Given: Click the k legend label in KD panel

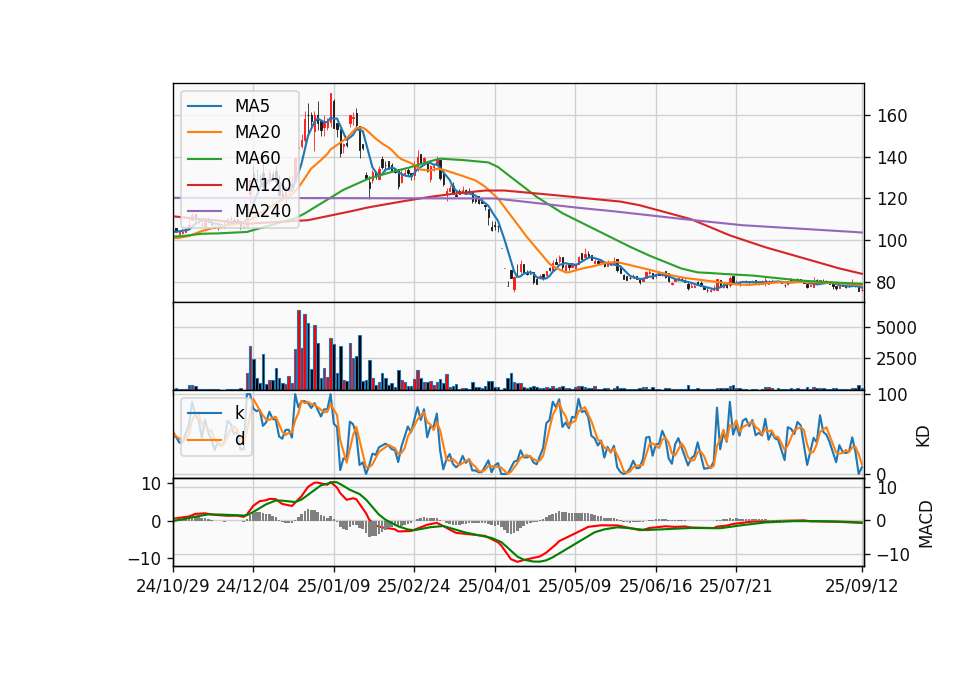Looking at the screenshot, I should point(239,413).
